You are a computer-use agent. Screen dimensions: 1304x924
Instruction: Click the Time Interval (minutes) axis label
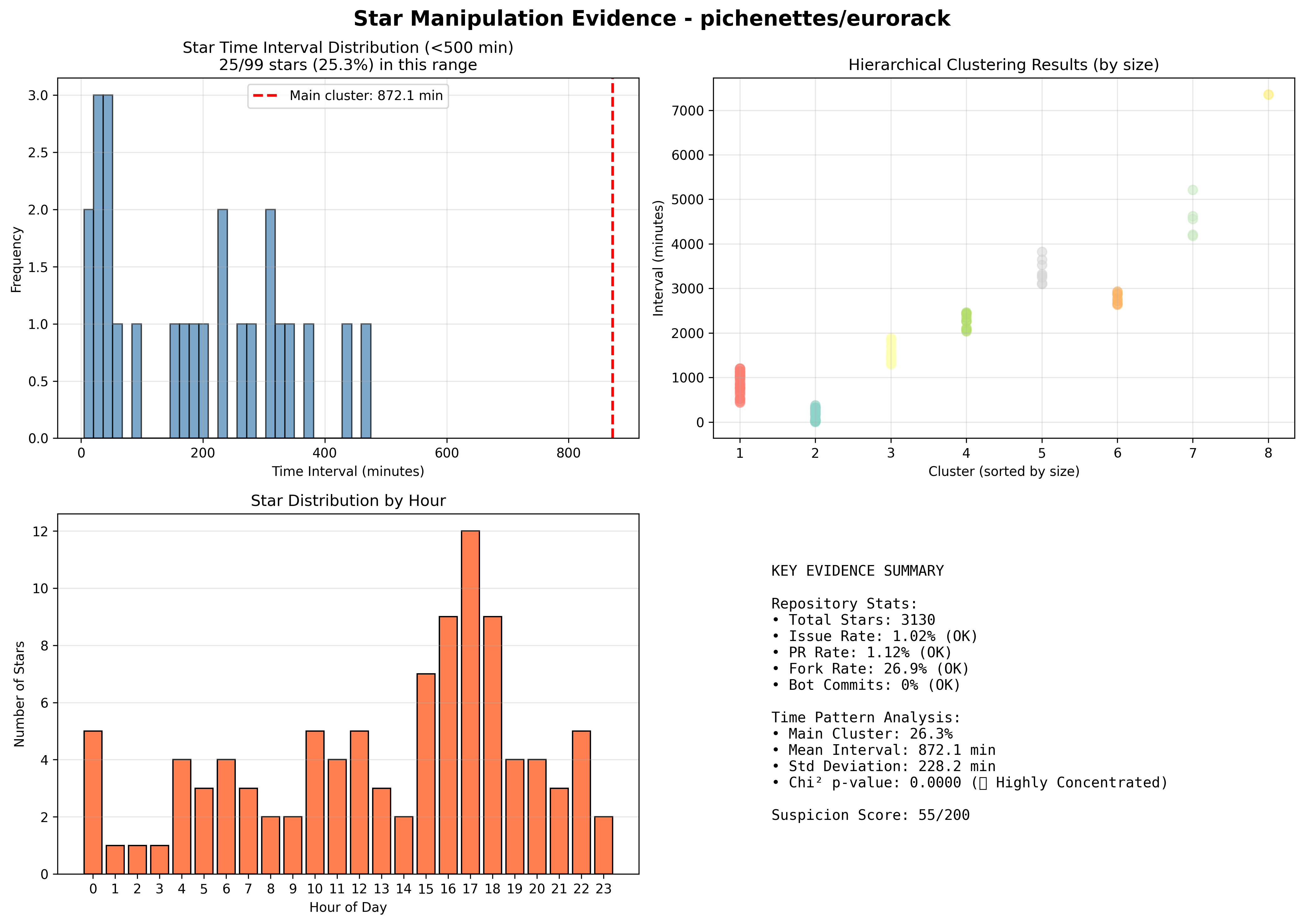348,471
